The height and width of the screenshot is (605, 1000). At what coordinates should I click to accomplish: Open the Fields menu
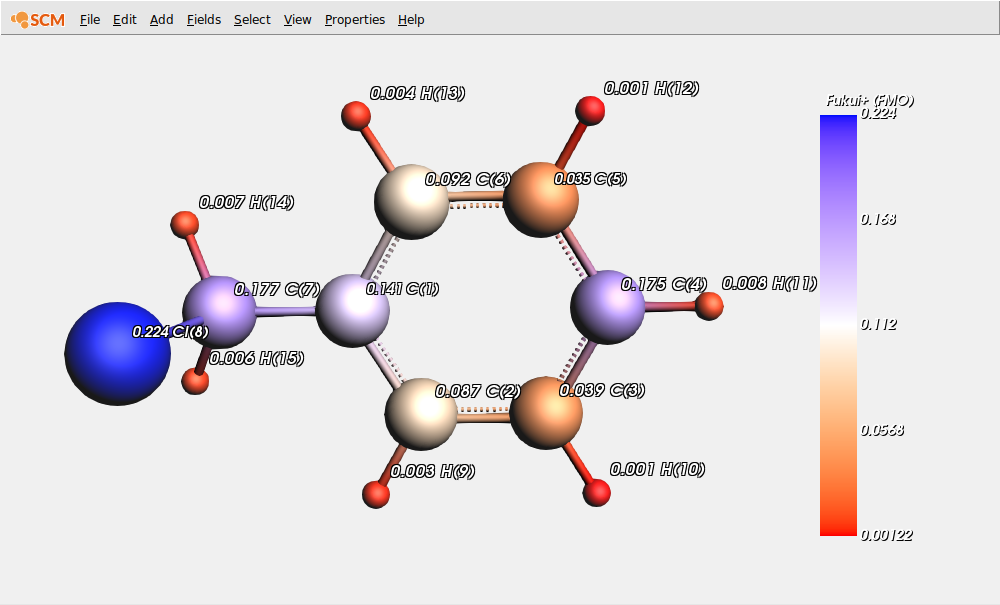coord(203,19)
